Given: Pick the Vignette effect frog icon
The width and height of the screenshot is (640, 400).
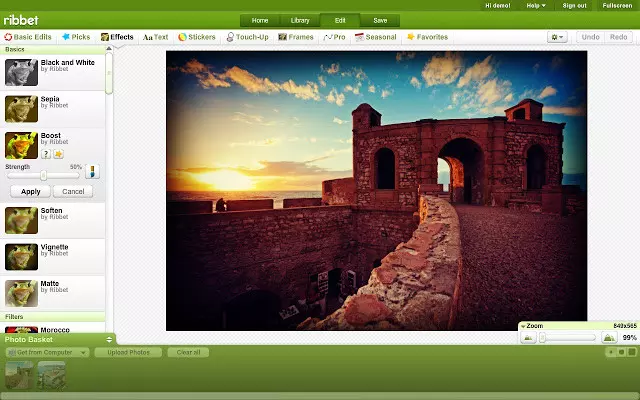Looking at the screenshot, I should 21,256.
